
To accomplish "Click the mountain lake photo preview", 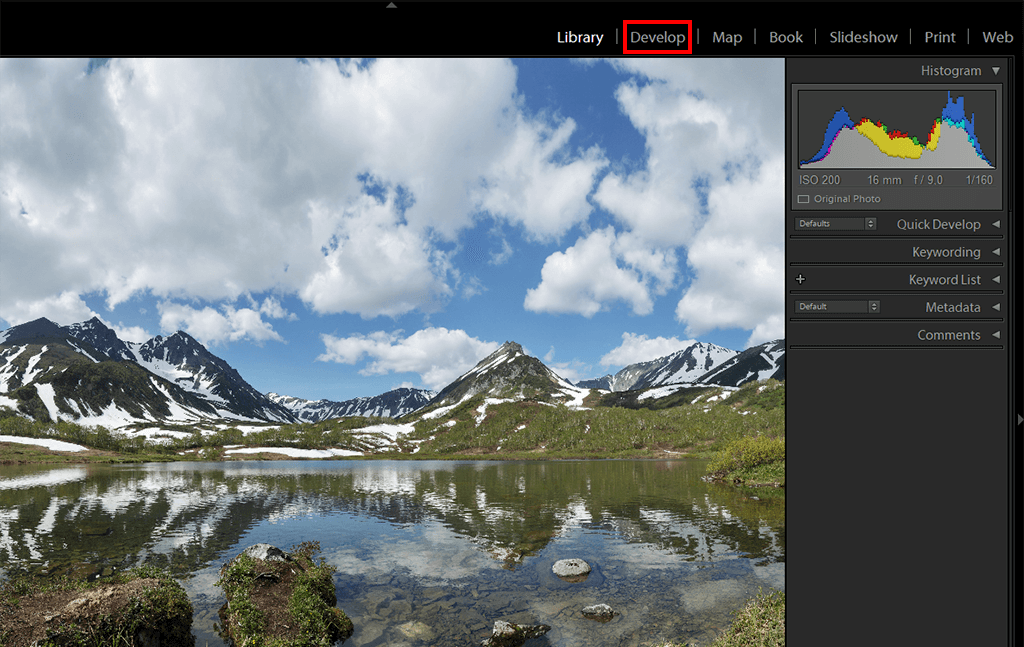I will pyautogui.click(x=392, y=353).
